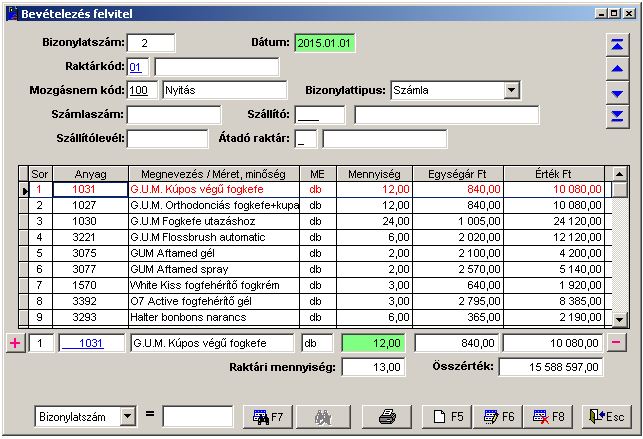Jump to the last record arrow

point(617,117)
